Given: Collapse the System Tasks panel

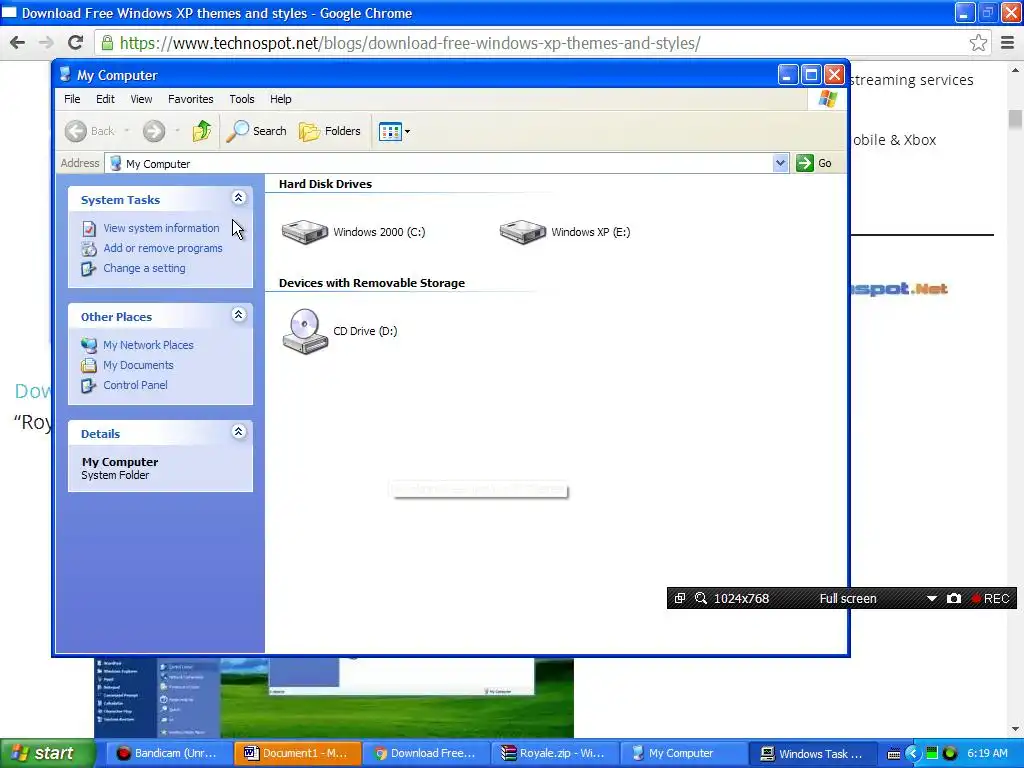Looking at the screenshot, I should point(238,198).
